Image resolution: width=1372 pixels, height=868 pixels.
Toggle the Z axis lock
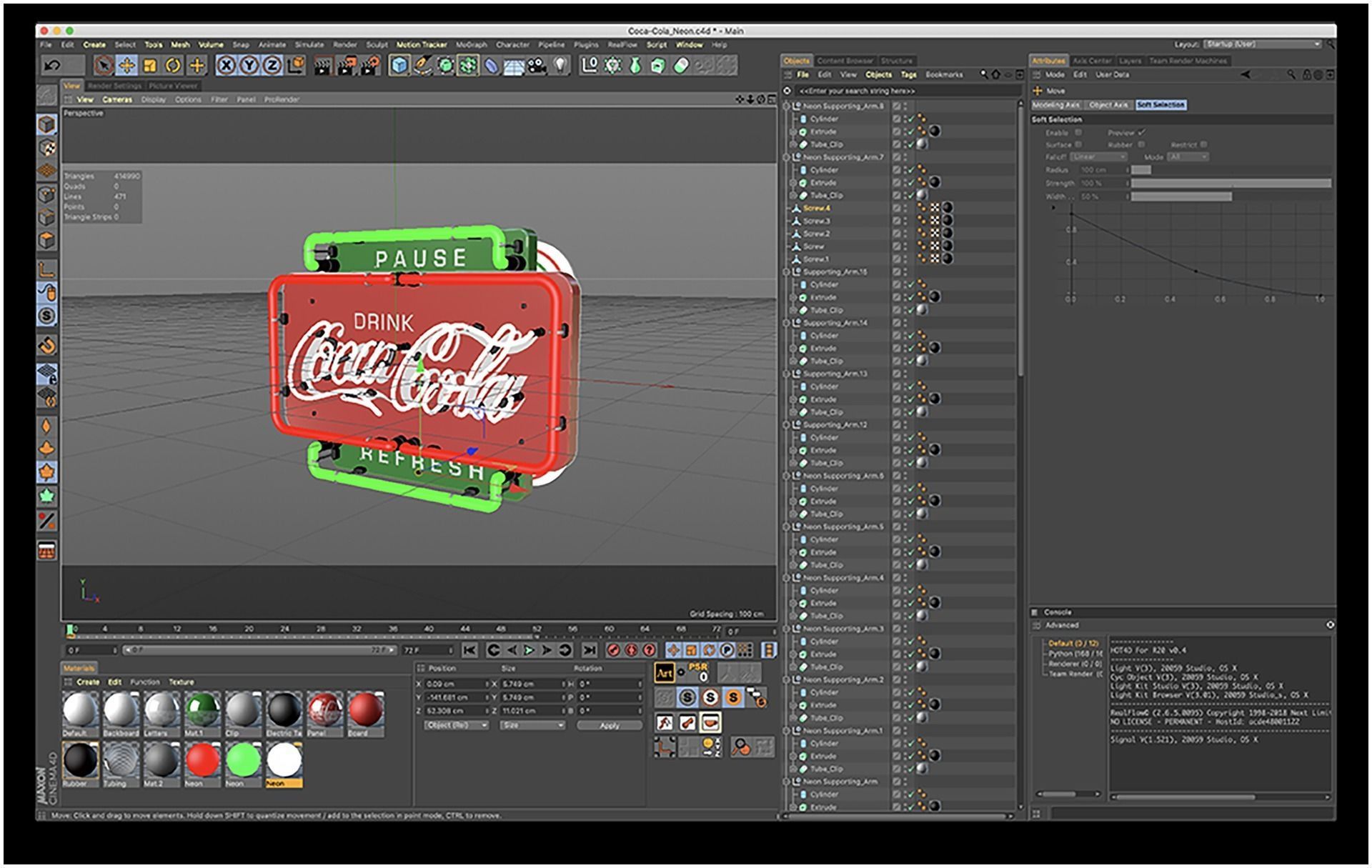coord(272,66)
